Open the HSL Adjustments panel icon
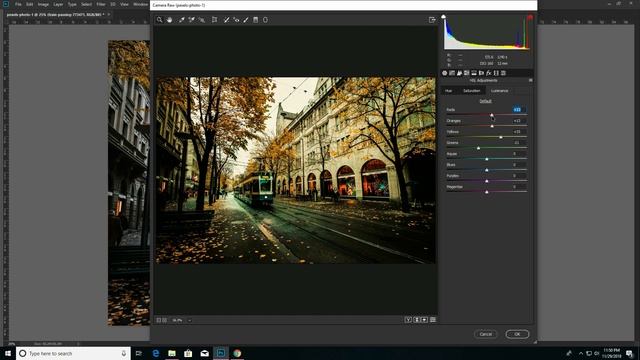The image size is (640, 360). (x=467, y=73)
